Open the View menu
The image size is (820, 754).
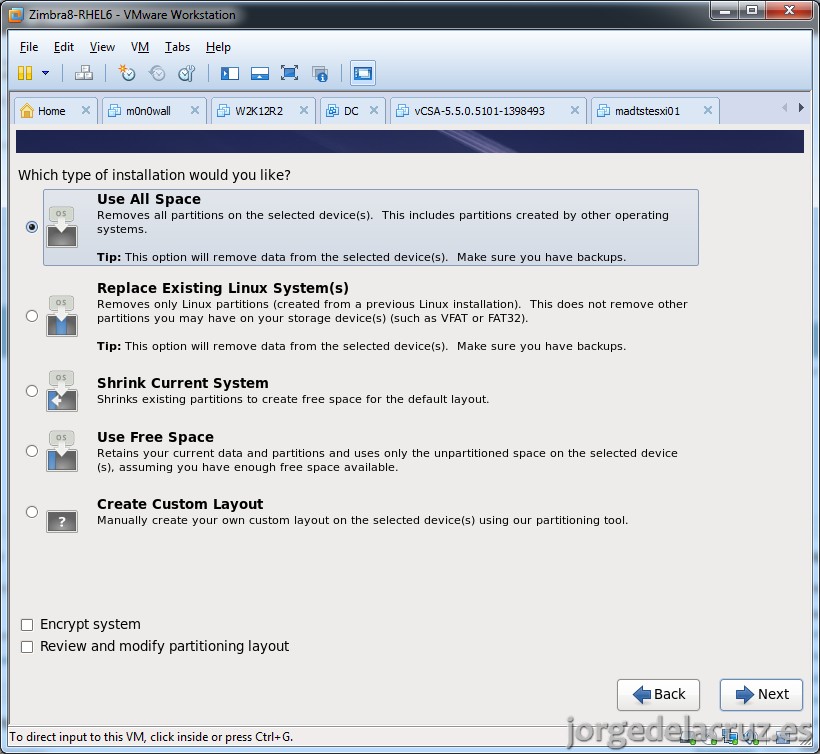102,47
